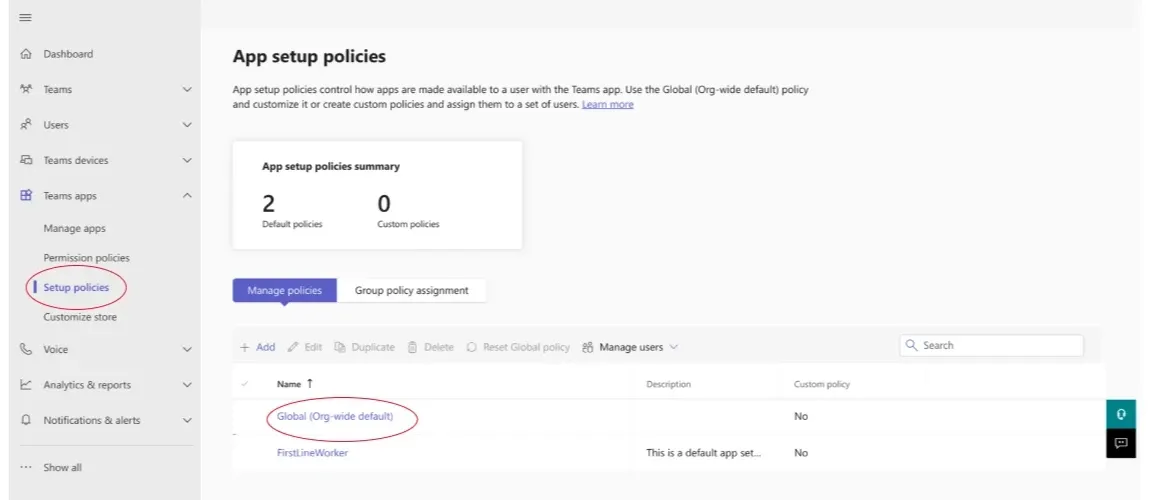Click the "No" value in Global row

coord(801,416)
